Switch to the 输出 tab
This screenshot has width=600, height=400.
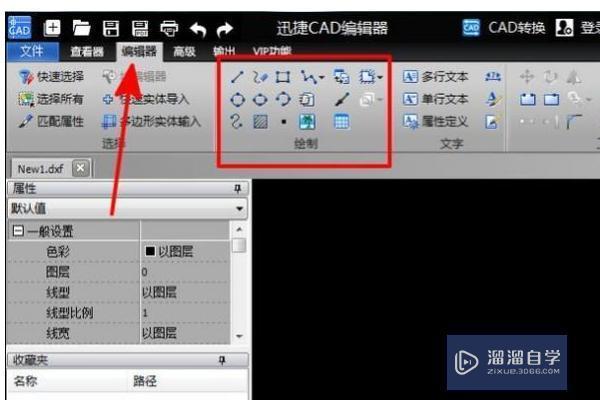click(224, 51)
